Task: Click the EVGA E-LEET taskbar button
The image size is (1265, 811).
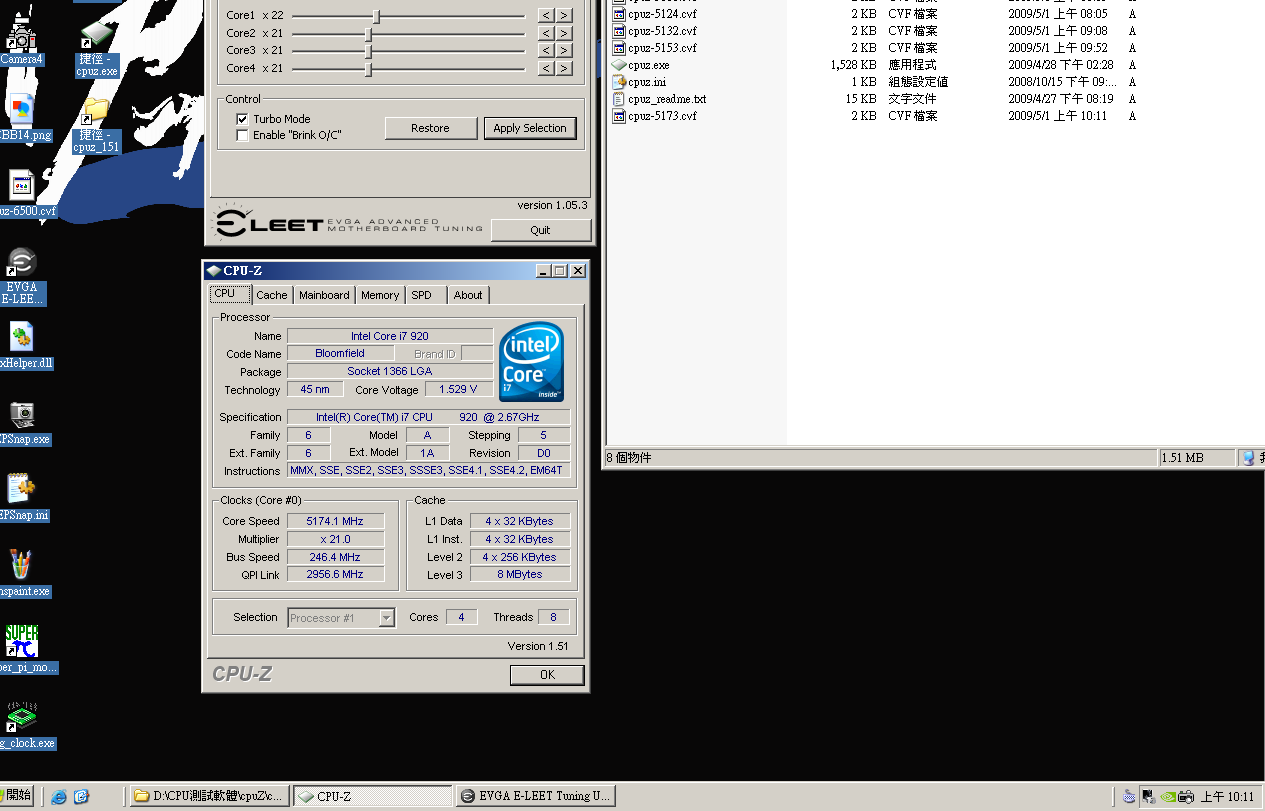Action: [535, 796]
